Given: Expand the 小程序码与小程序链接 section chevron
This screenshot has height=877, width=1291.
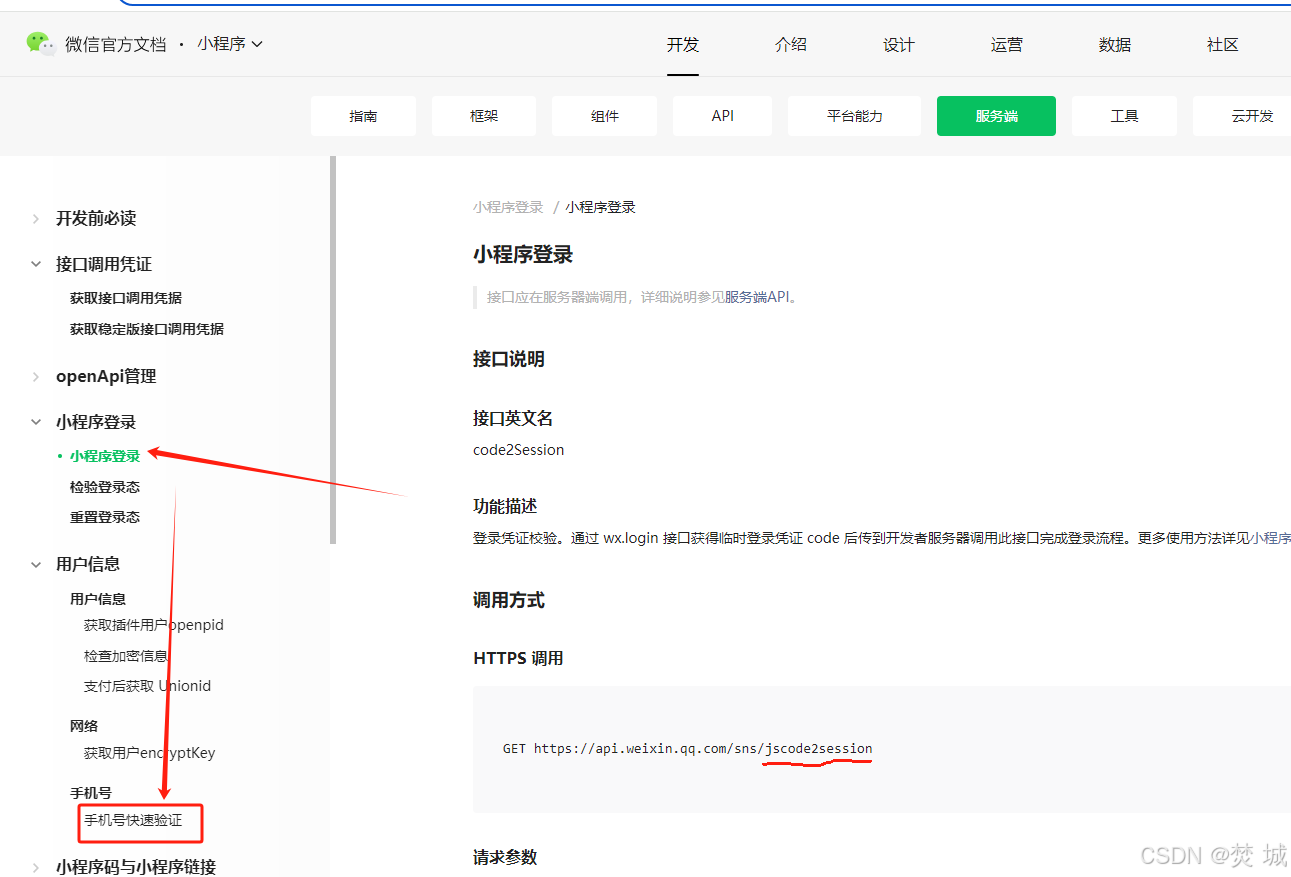Looking at the screenshot, I should 36,867.
